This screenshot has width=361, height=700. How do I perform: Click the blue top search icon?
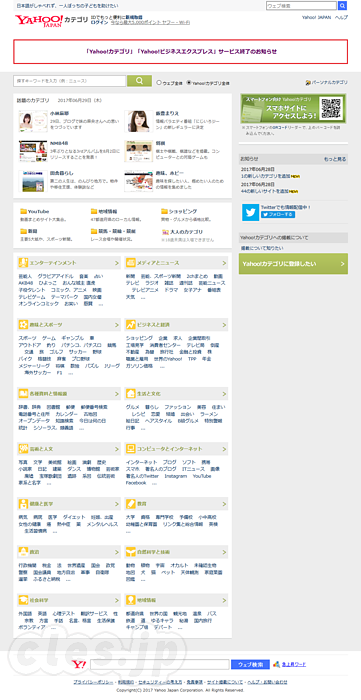tap(342, 6)
